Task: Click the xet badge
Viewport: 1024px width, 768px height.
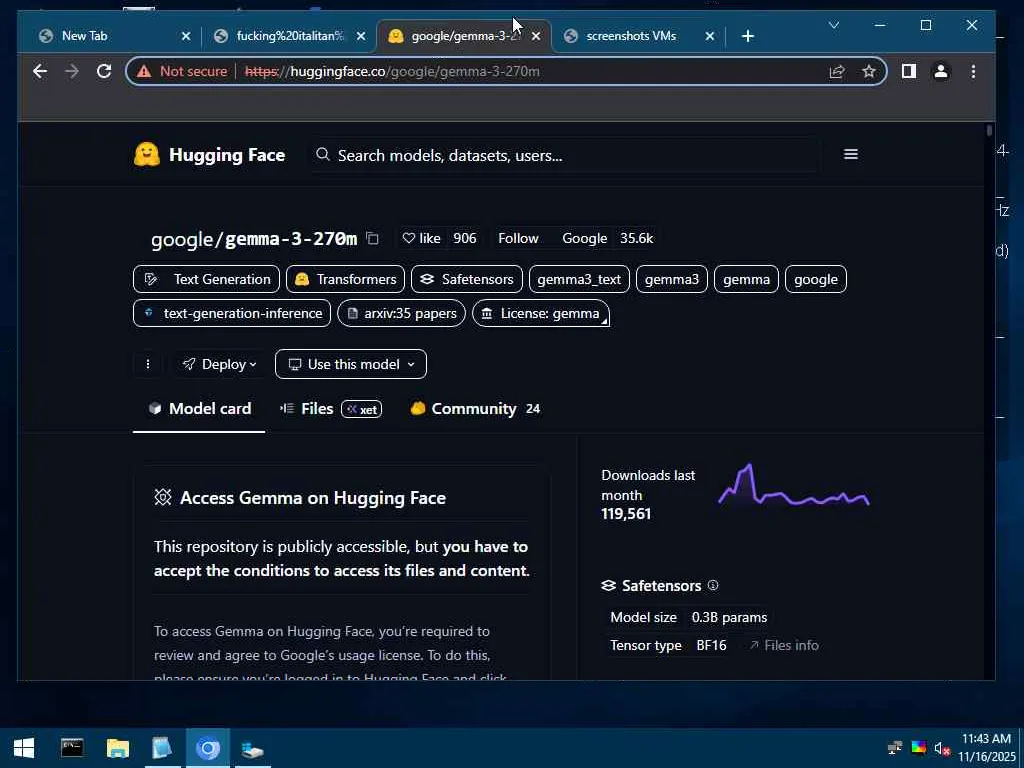Action: click(x=362, y=409)
